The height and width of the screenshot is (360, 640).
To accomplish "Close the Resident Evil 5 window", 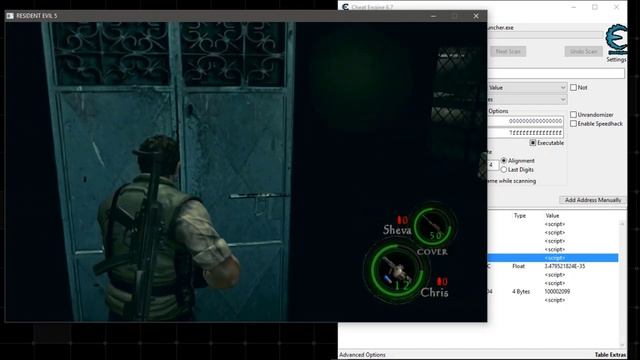I will [x=476, y=16].
